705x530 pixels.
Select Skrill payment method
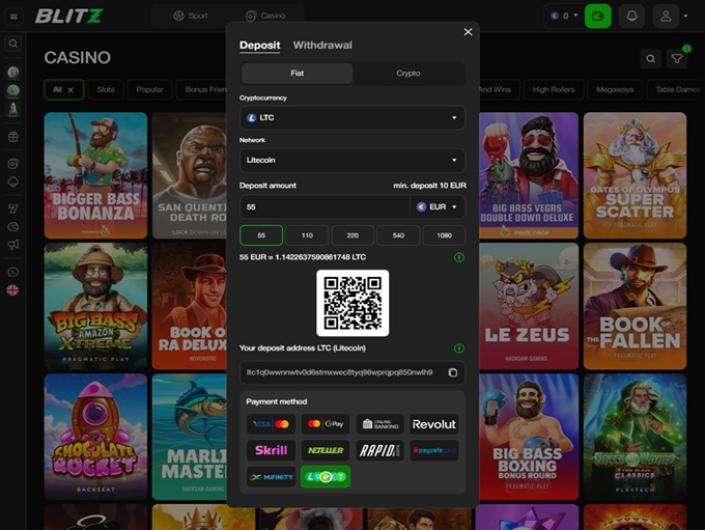(x=271, y=450)
